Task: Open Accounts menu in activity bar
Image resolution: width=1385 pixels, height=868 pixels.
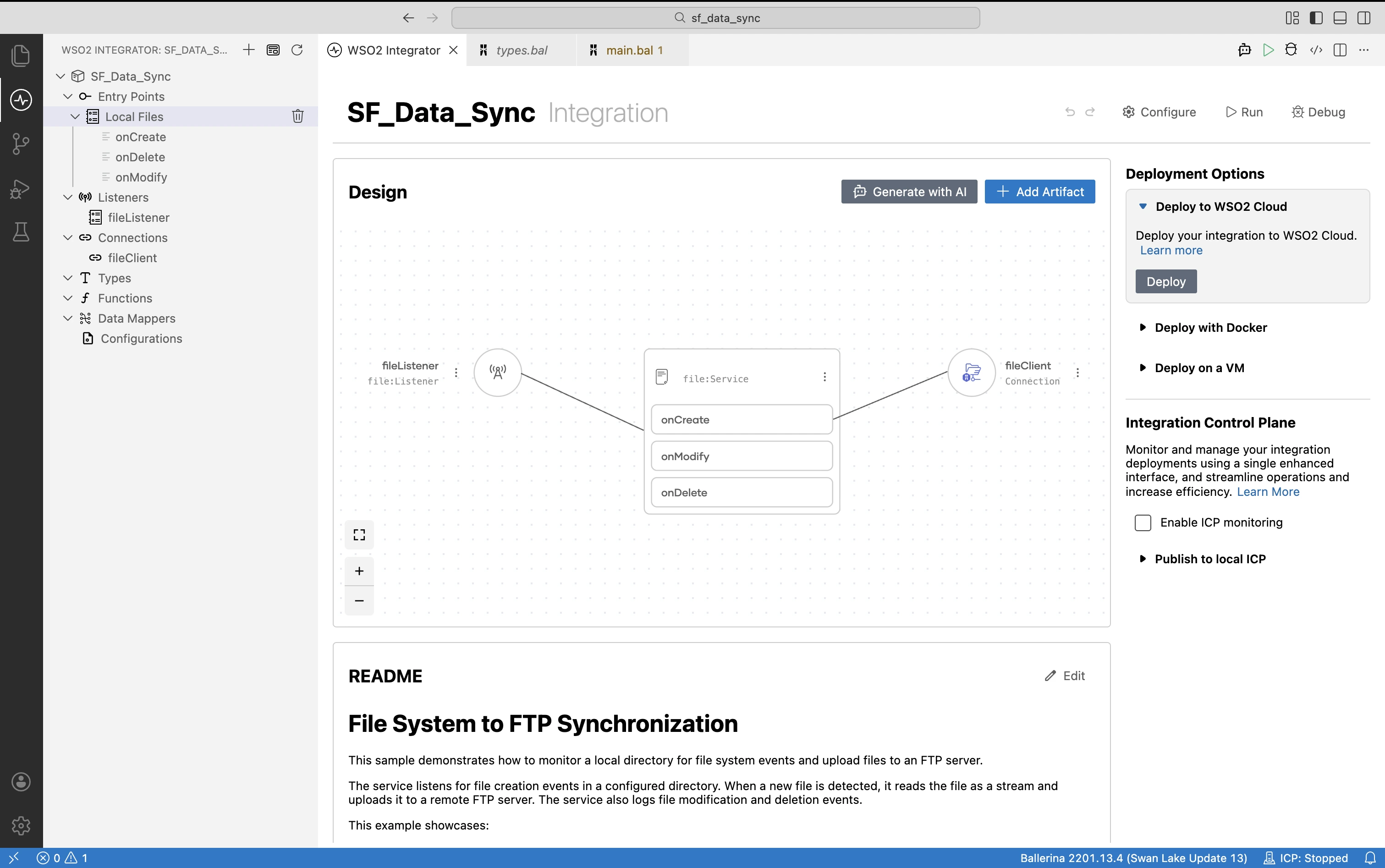Action: tap(21, 781)
